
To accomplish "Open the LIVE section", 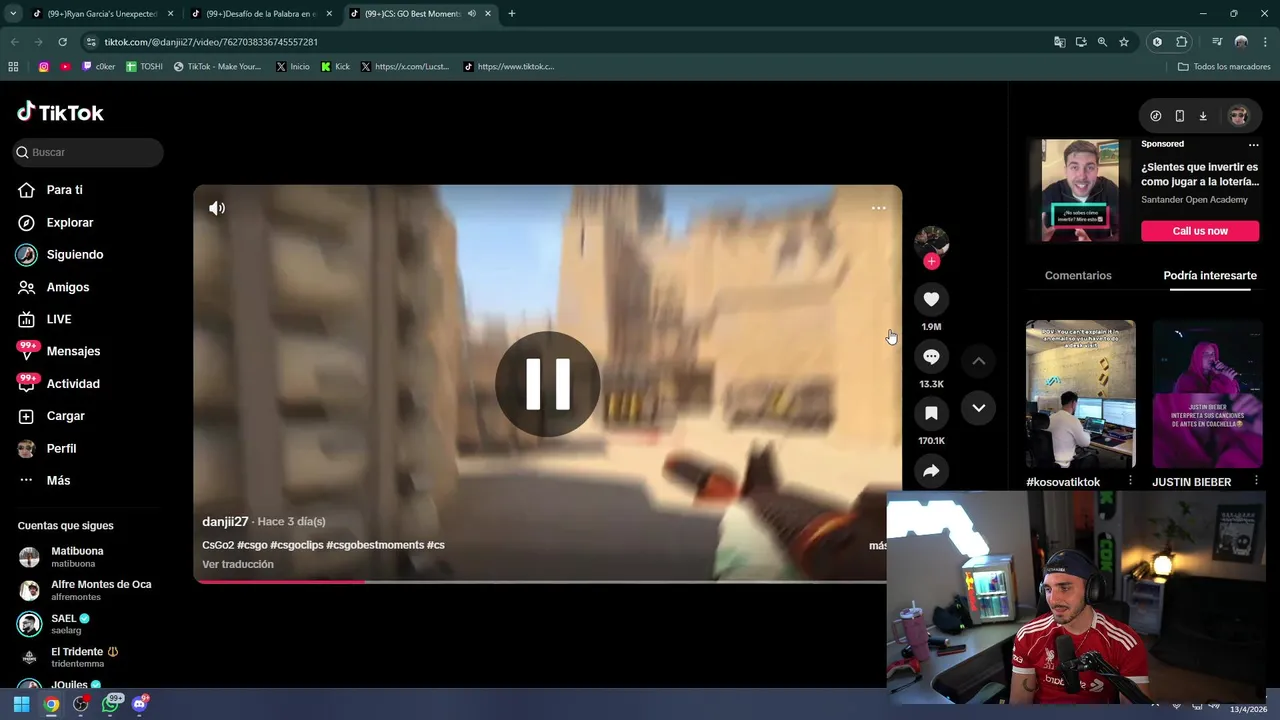I will click(x=58, y=319).
